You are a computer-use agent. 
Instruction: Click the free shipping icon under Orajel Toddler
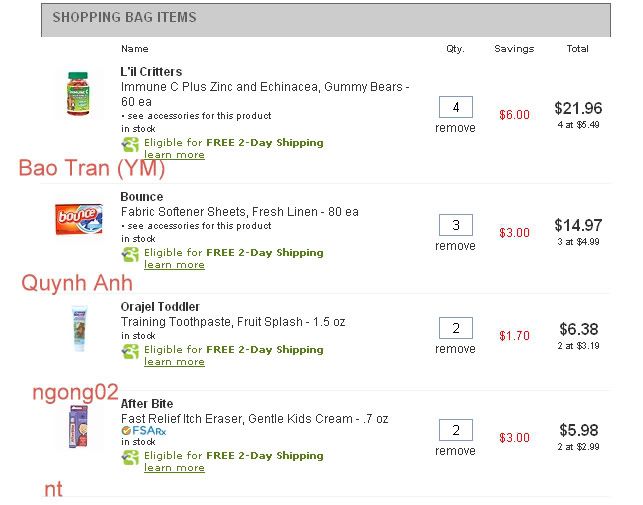(130, 352)
